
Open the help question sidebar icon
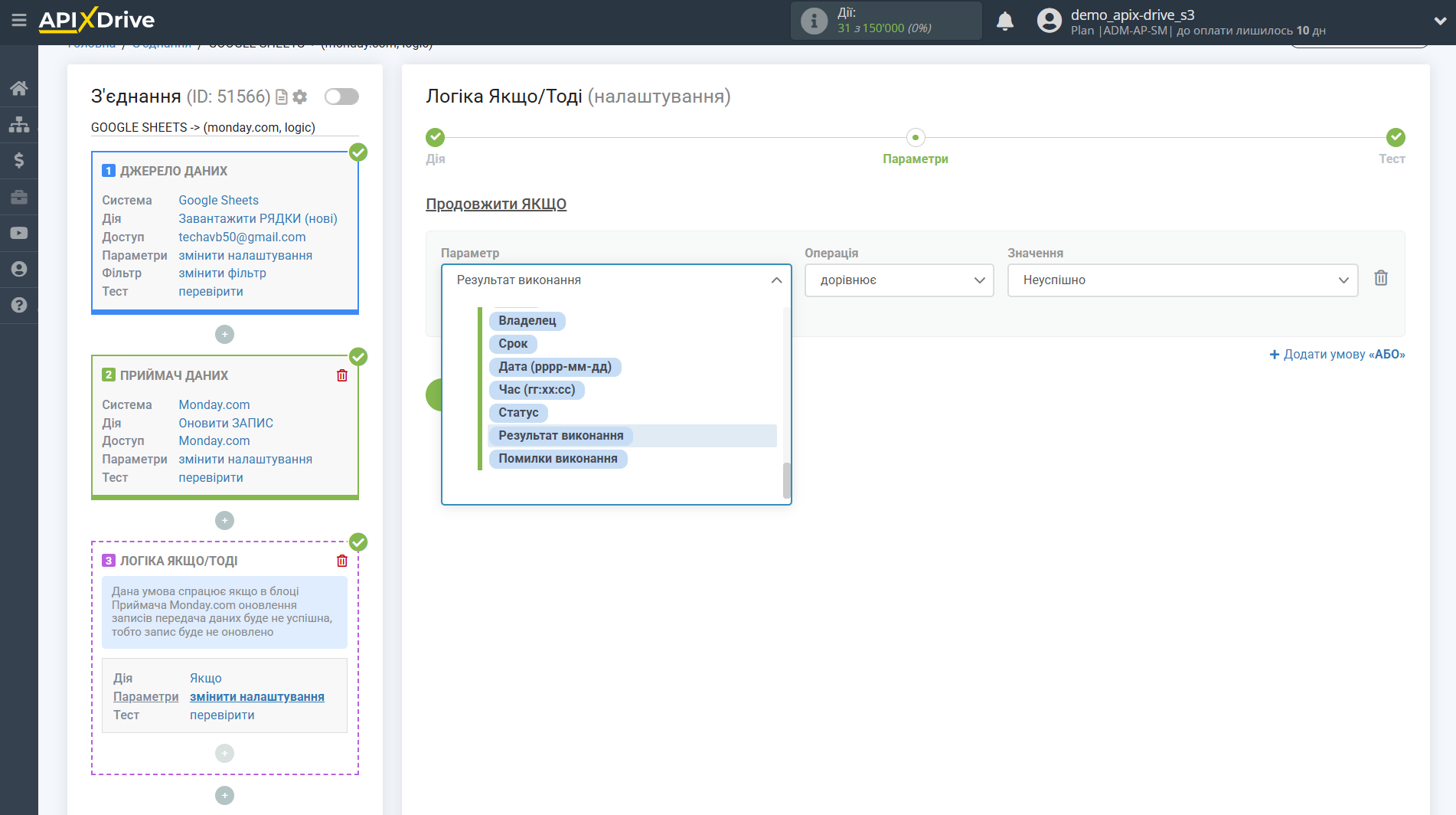(19, 305)
